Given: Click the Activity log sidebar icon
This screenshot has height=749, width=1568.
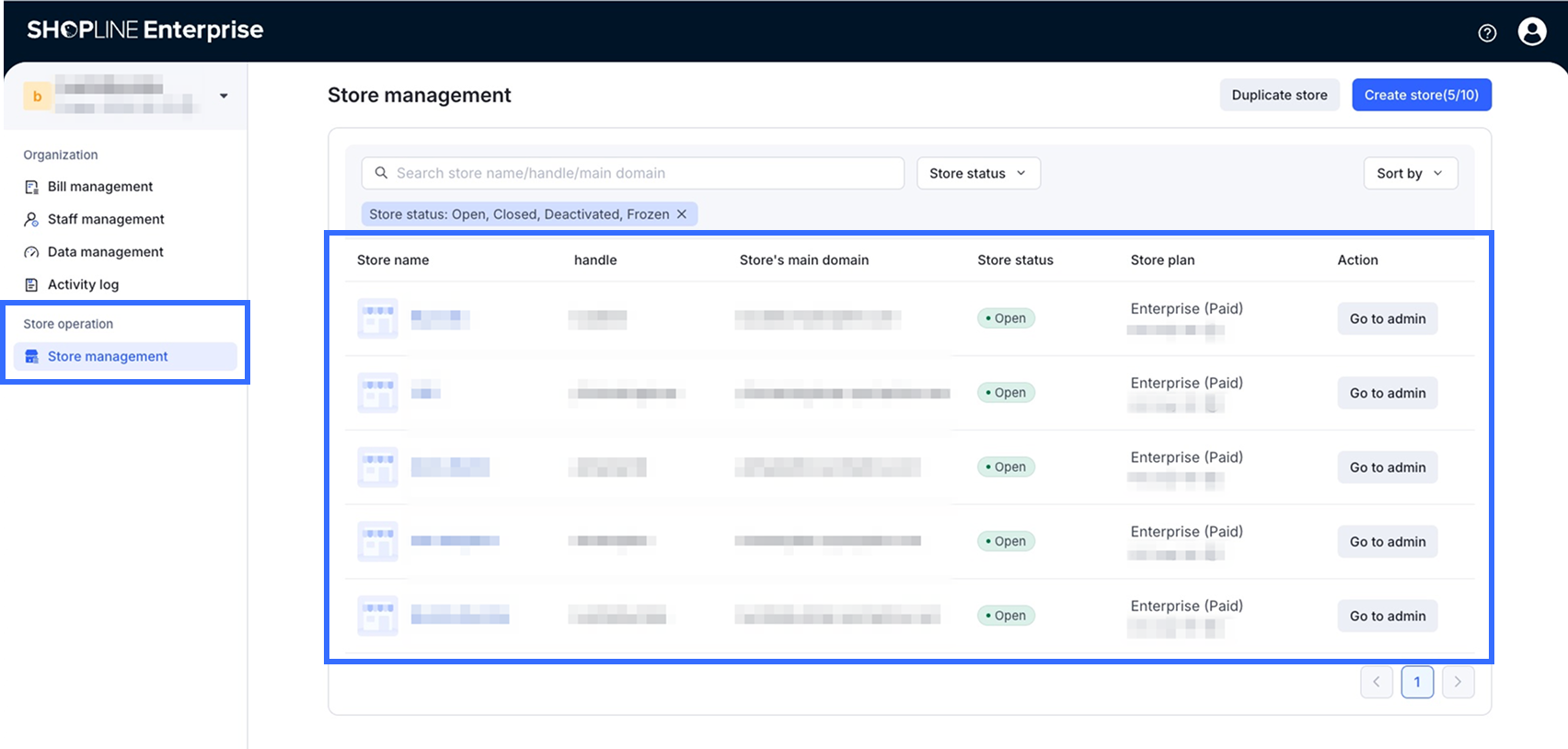Looking at the screenshot, I should coord(31,285).
